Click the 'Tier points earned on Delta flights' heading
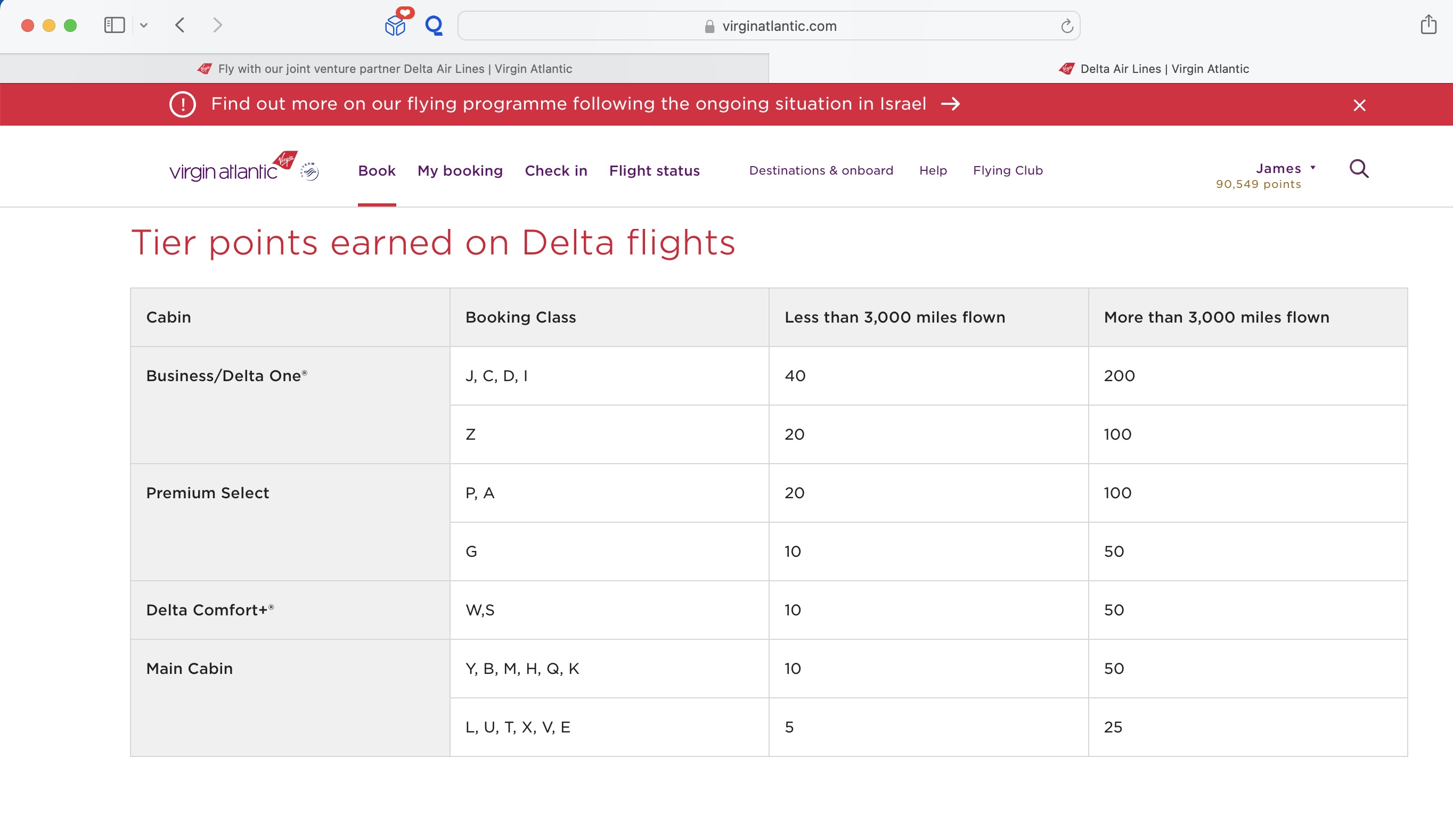The height and width of the screenshot is (840, 1453). [x=434, y=242]
